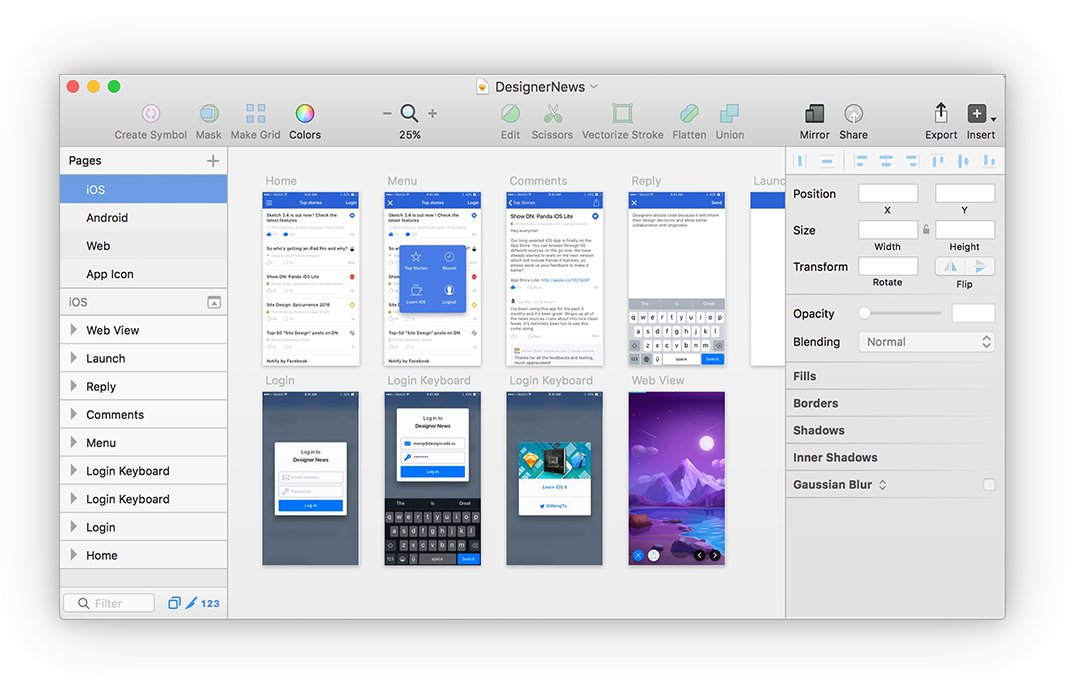Screen dimensions: 1077x688
Task: Click the Position X field
Action: pyautogui.click(x=888, y=194)
